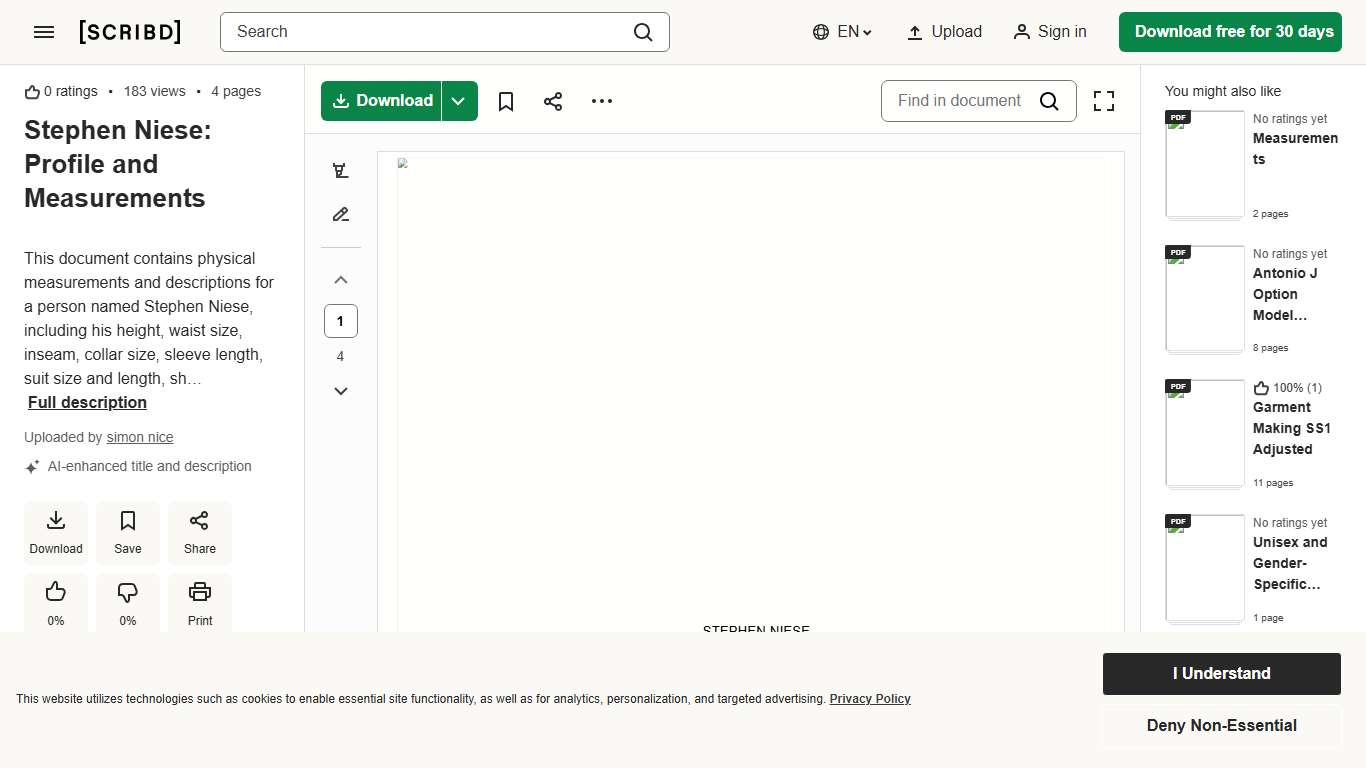Expand the Full description text

(87, 402)
